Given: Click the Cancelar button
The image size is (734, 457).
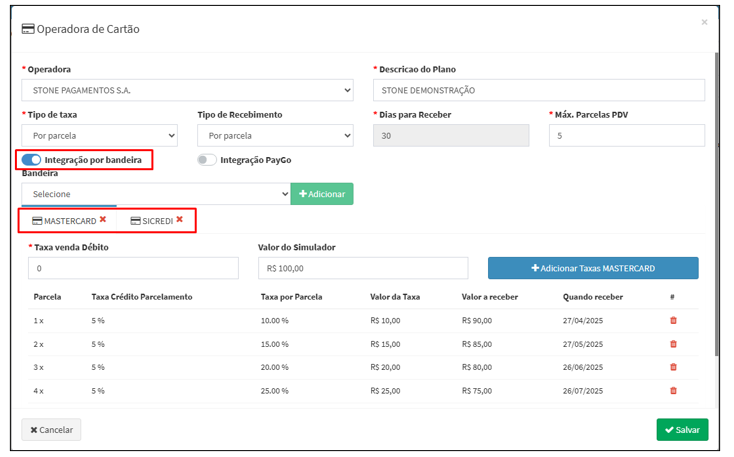Looking at the screenshot, I should pos(51,430).
